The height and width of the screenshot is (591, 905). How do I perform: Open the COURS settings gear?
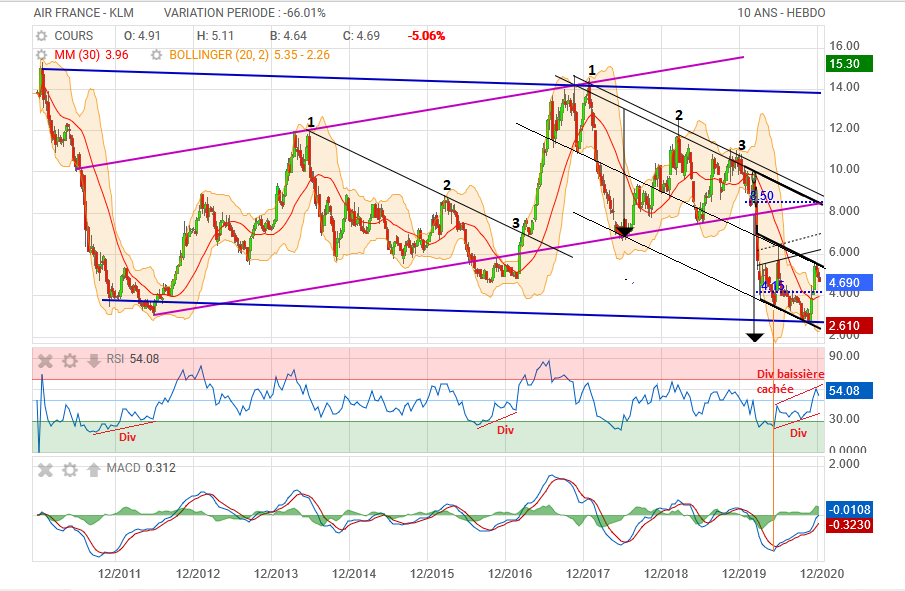pos(42,36)
